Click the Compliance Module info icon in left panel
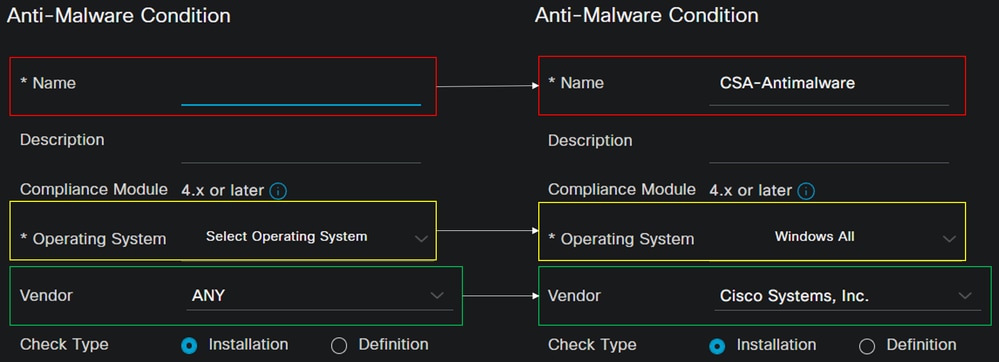Screen dimensions: 999x362 278,191
